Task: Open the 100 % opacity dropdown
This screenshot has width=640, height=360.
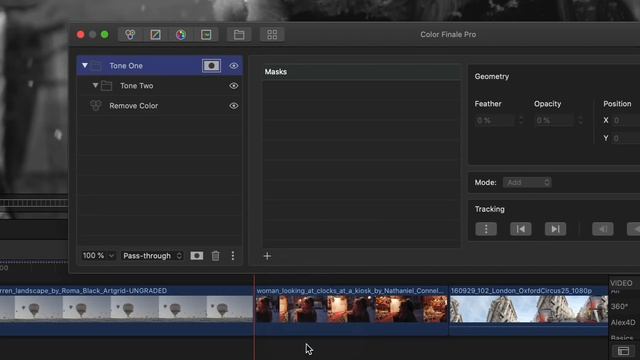Action: 98,256
